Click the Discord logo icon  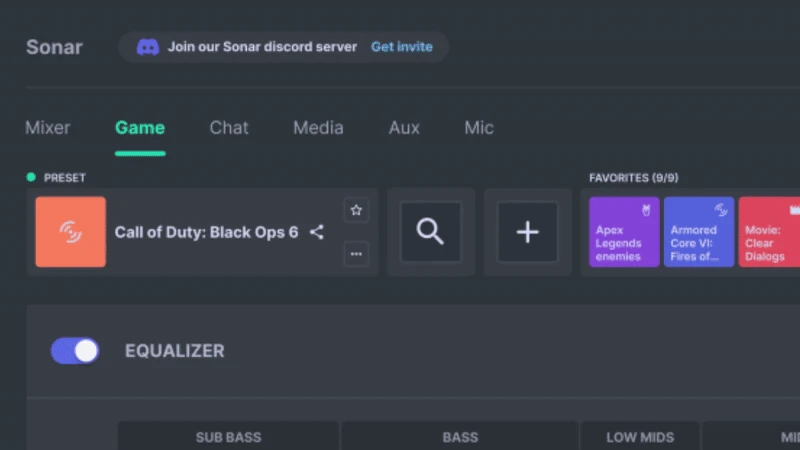click(147, 47)
